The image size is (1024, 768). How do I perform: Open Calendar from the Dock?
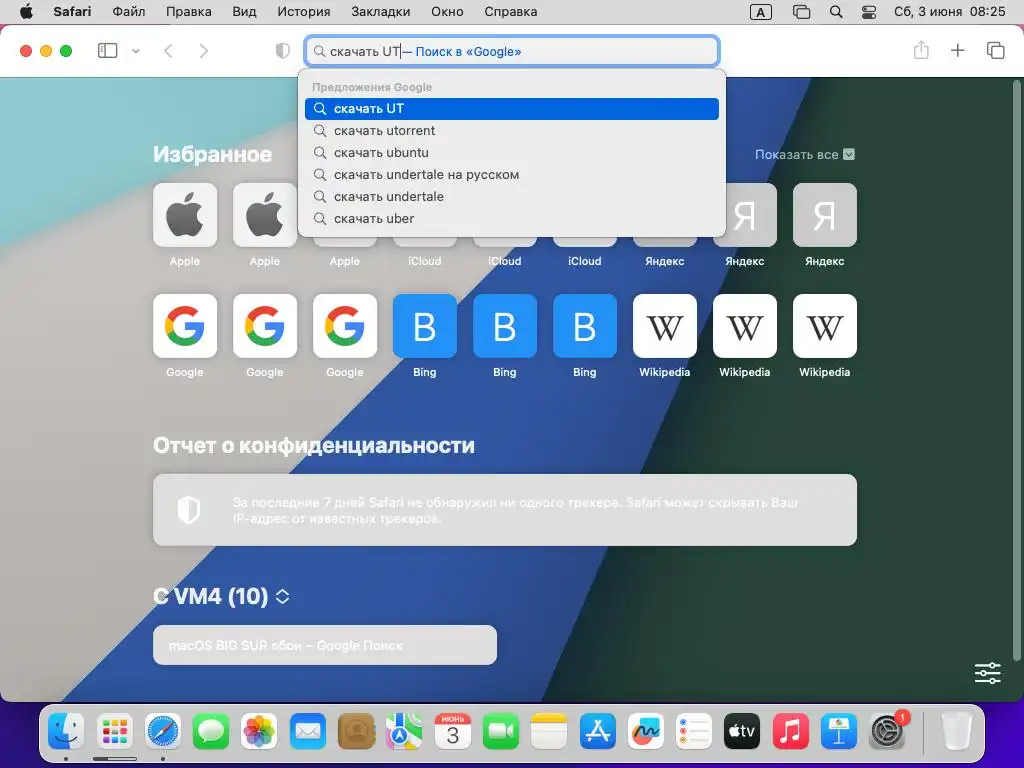click(453, 731)
